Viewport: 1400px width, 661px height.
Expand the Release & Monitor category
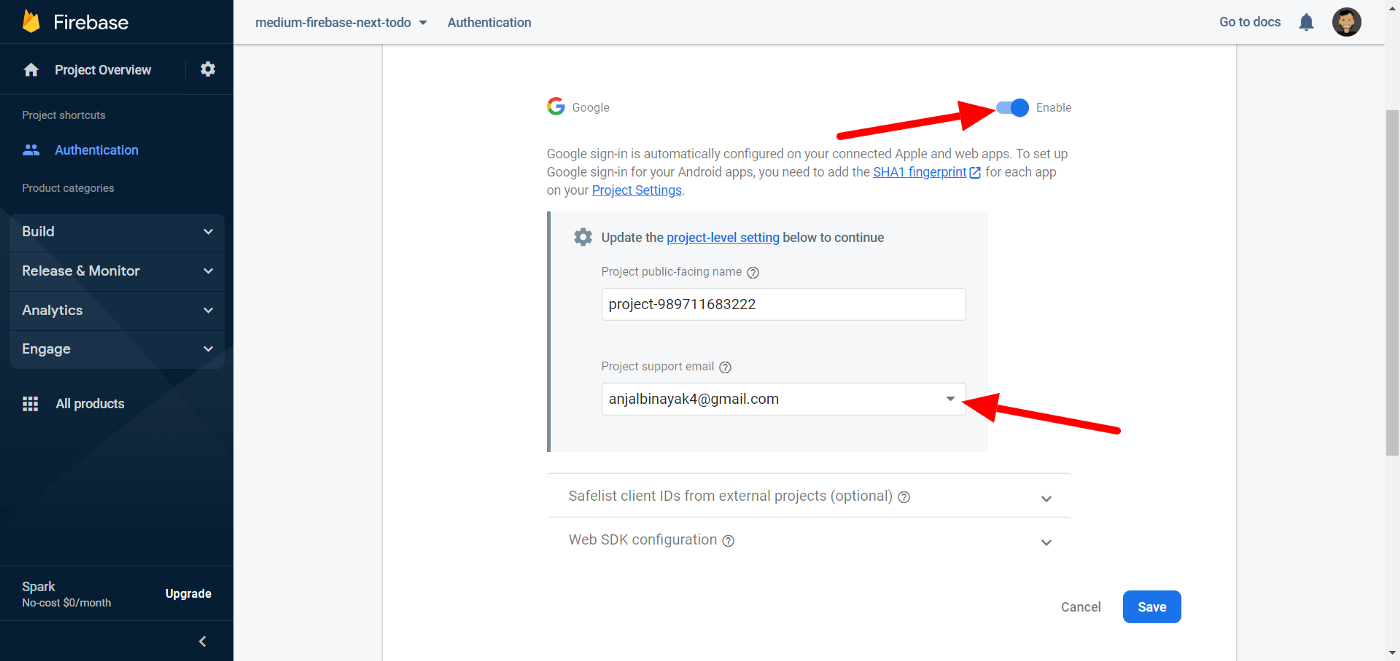pyautogui.click(x=117, y=271)
